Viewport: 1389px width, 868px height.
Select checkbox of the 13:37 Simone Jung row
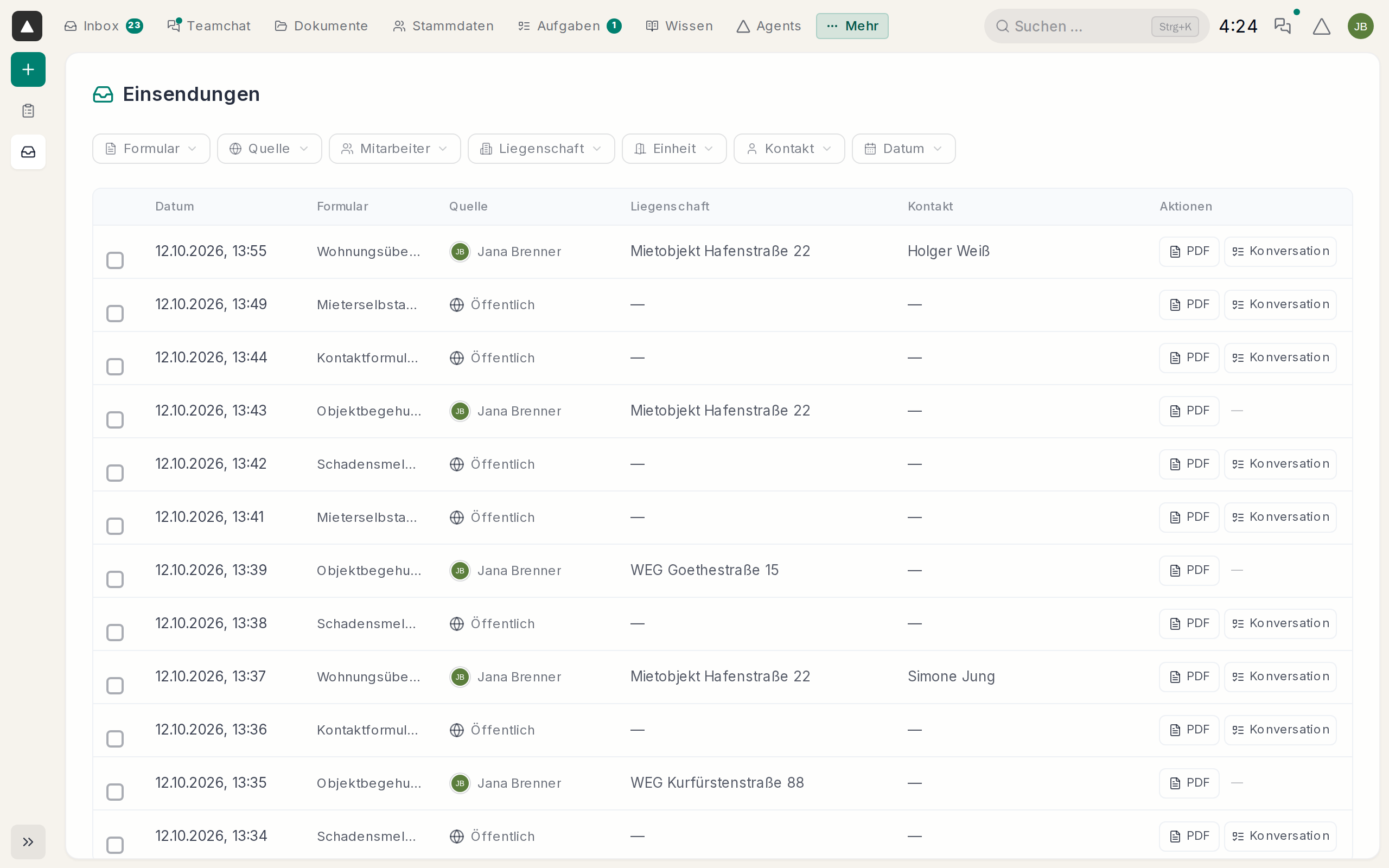point(115,685)
